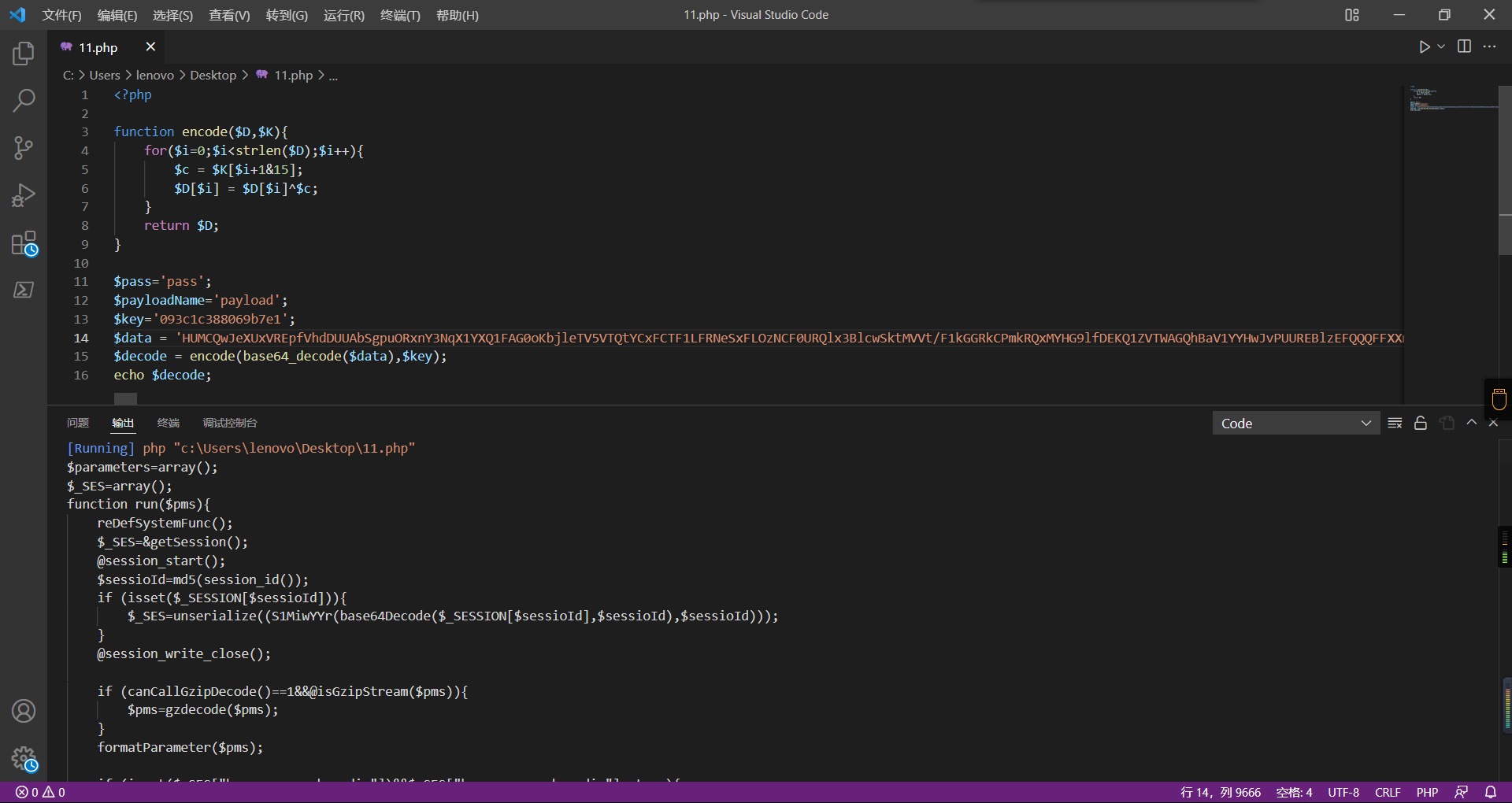Click the floating clipboard widget at right edge

click(1499, 399)
